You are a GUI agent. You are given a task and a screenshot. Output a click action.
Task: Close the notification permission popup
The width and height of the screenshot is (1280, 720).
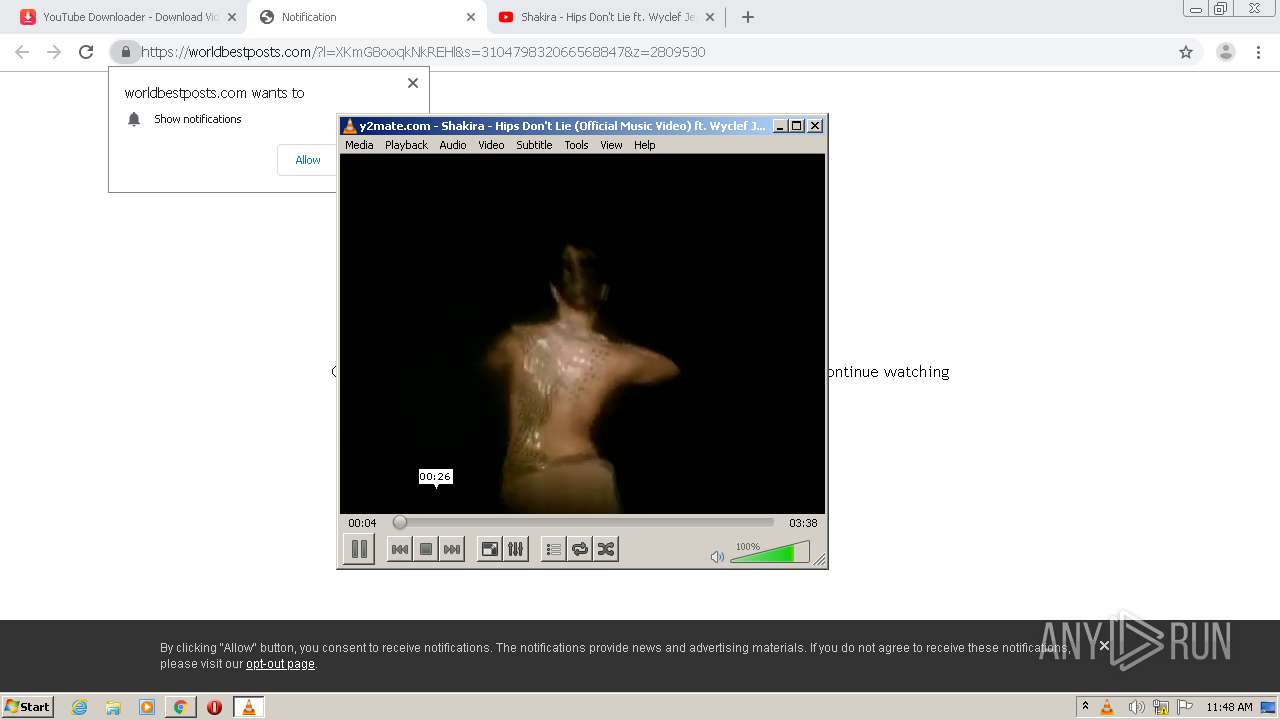point(413,83)
